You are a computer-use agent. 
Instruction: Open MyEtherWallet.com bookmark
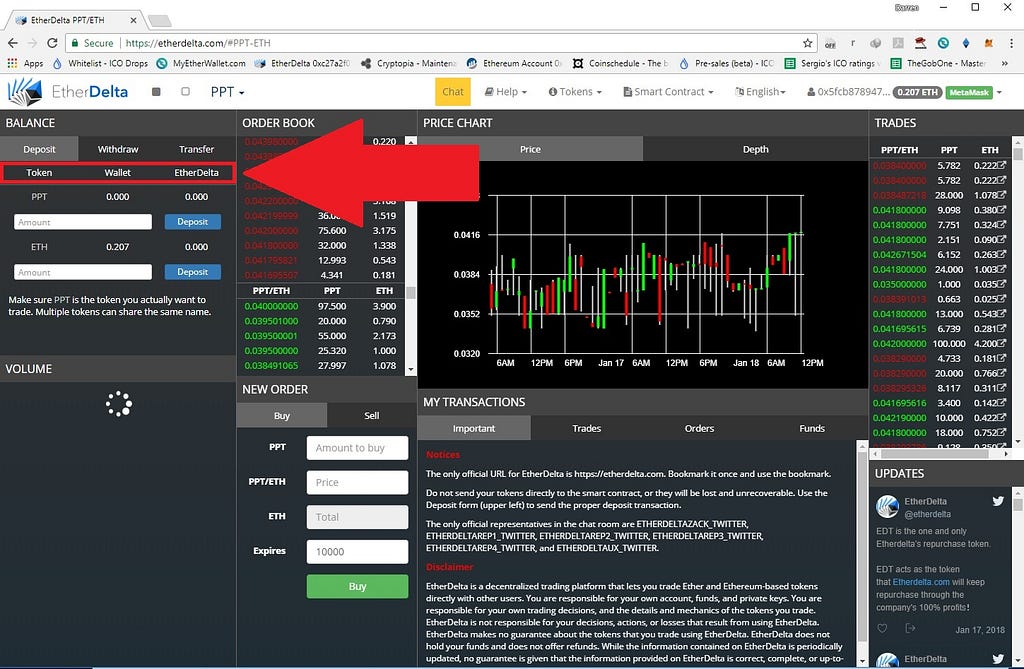pos(201,63)
